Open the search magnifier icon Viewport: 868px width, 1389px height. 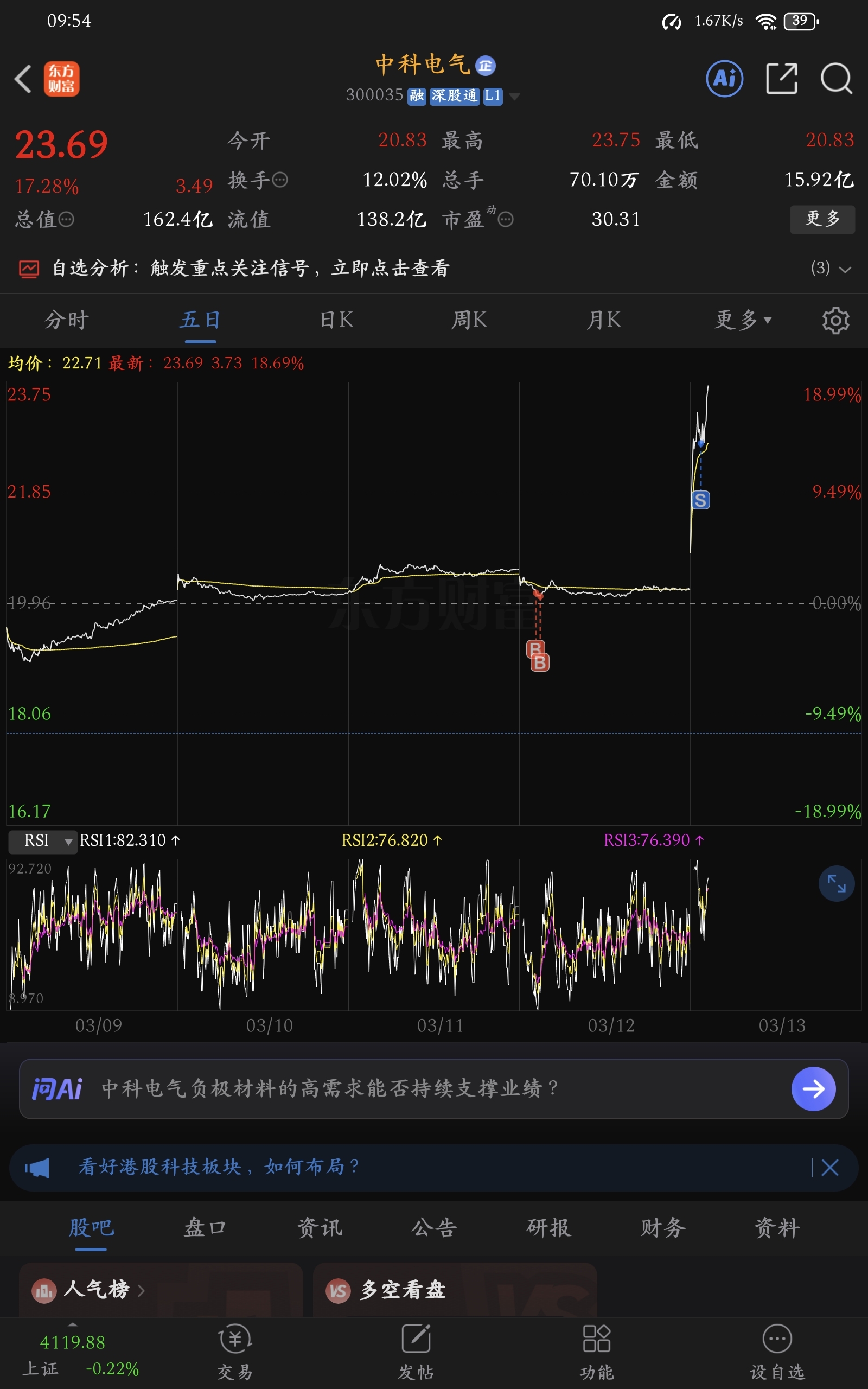[x=837, y=79]
